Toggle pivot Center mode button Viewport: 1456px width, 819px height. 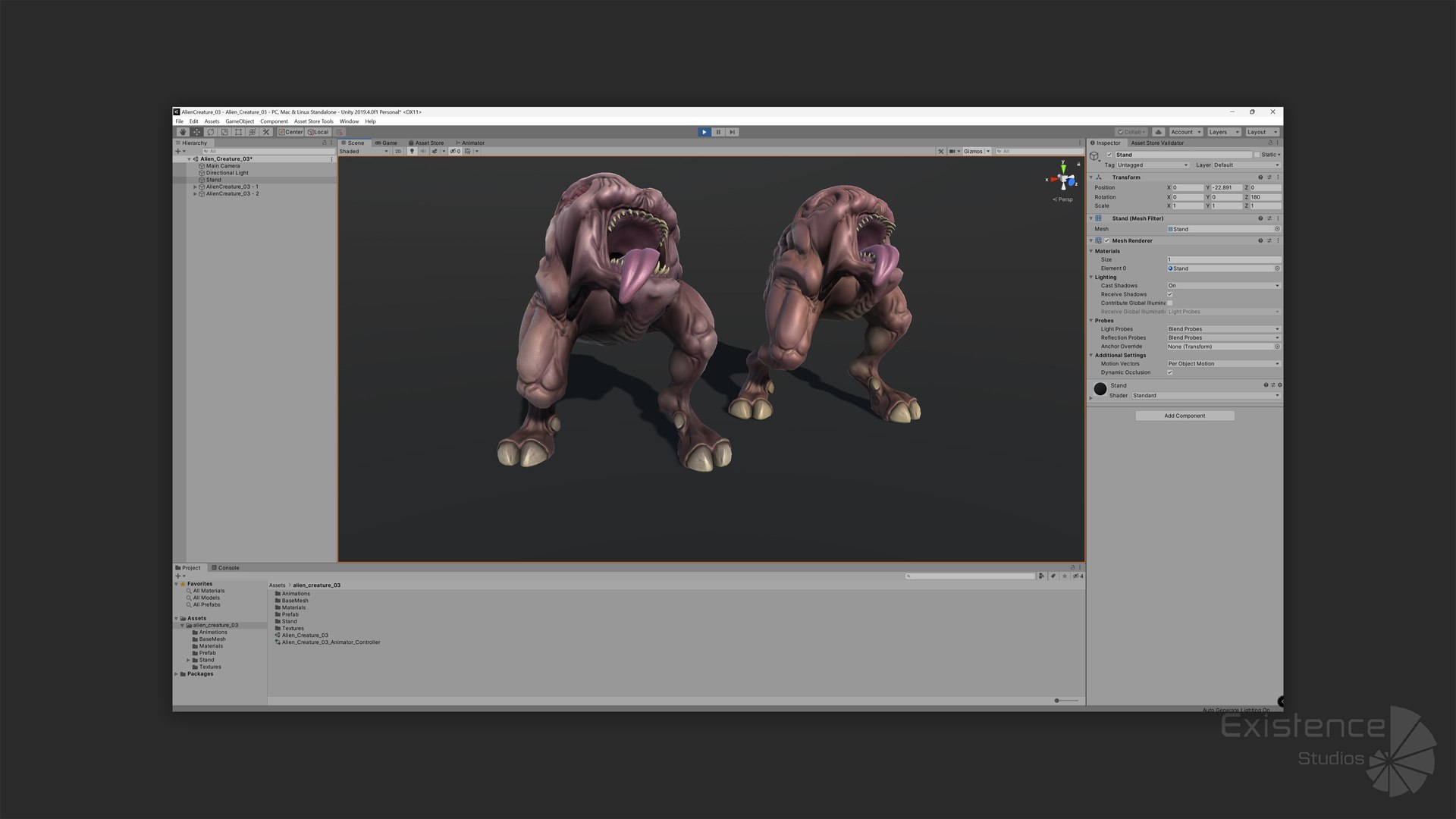click(290, 132)
